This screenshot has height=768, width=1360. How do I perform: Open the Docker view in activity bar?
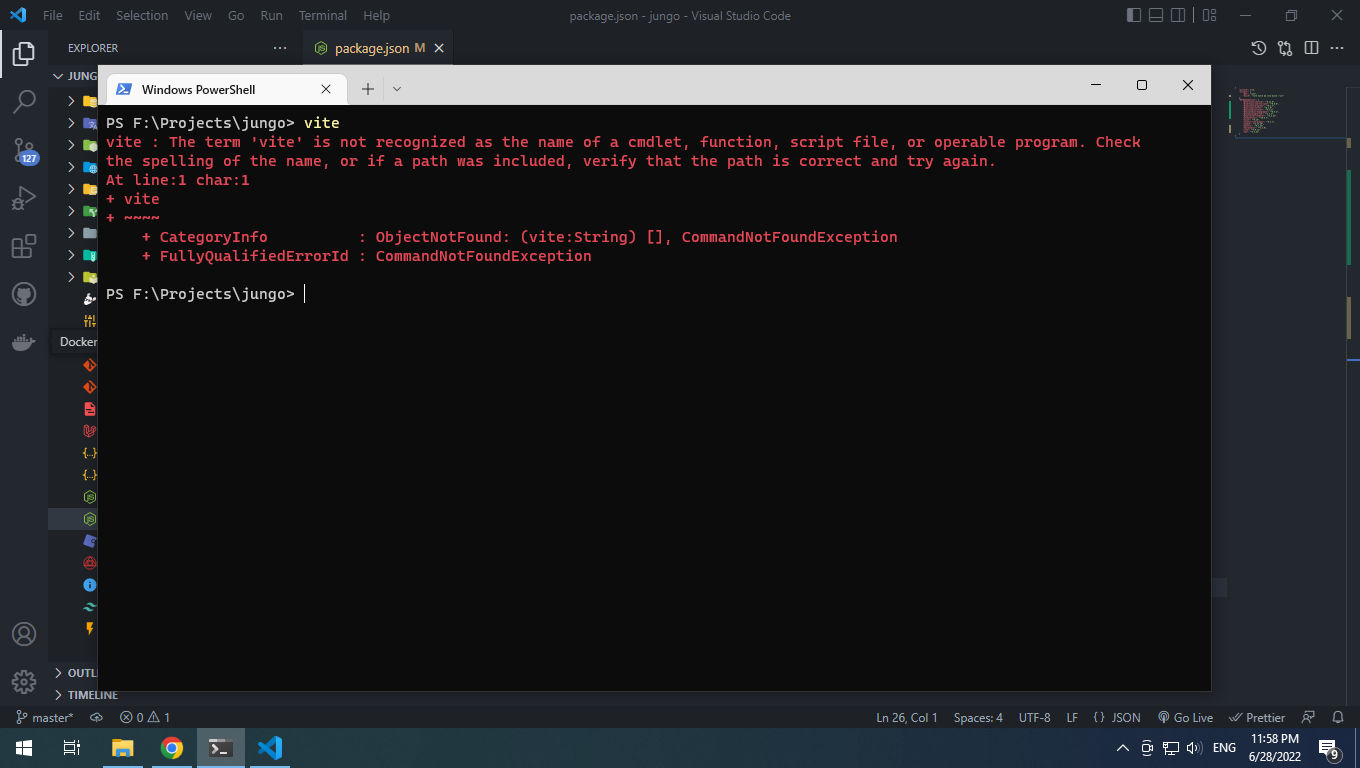coord(24,342)
